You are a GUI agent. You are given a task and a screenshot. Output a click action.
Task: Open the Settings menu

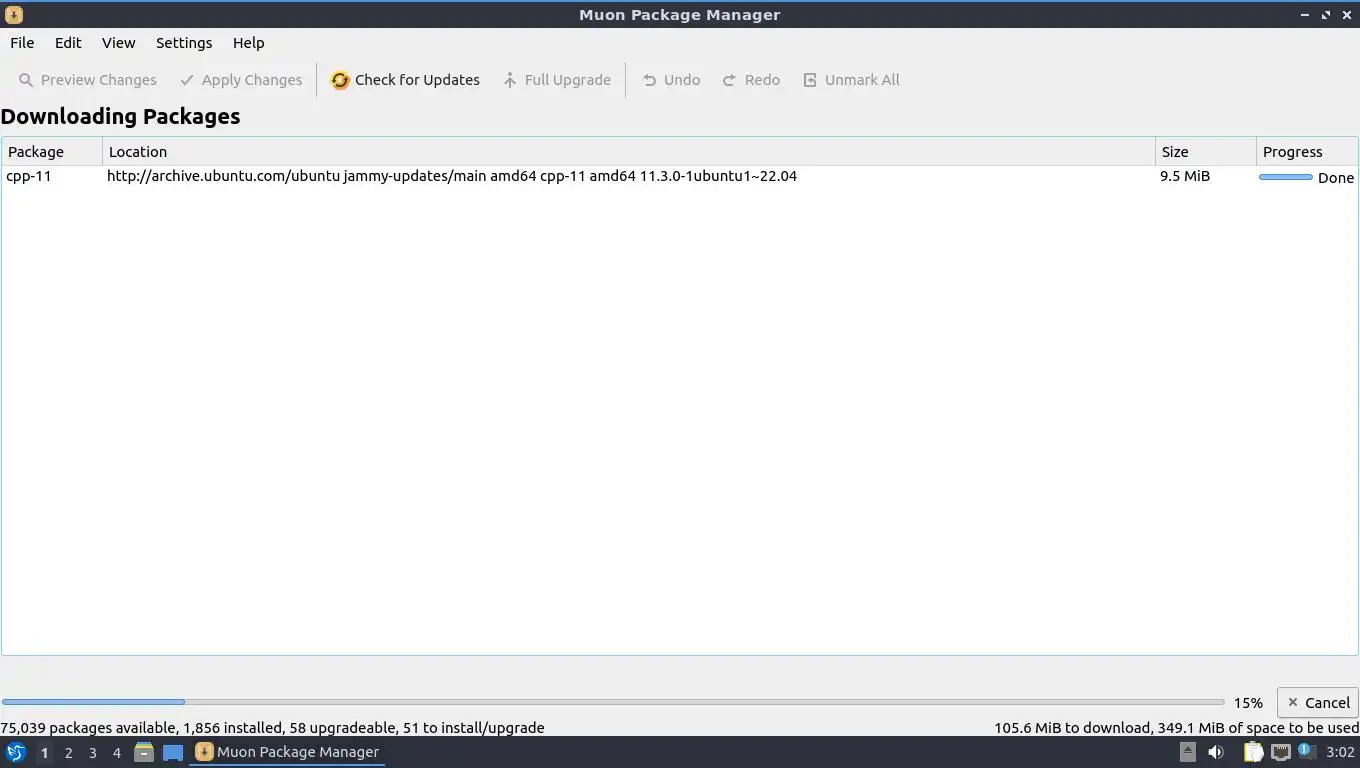point(184,43)
